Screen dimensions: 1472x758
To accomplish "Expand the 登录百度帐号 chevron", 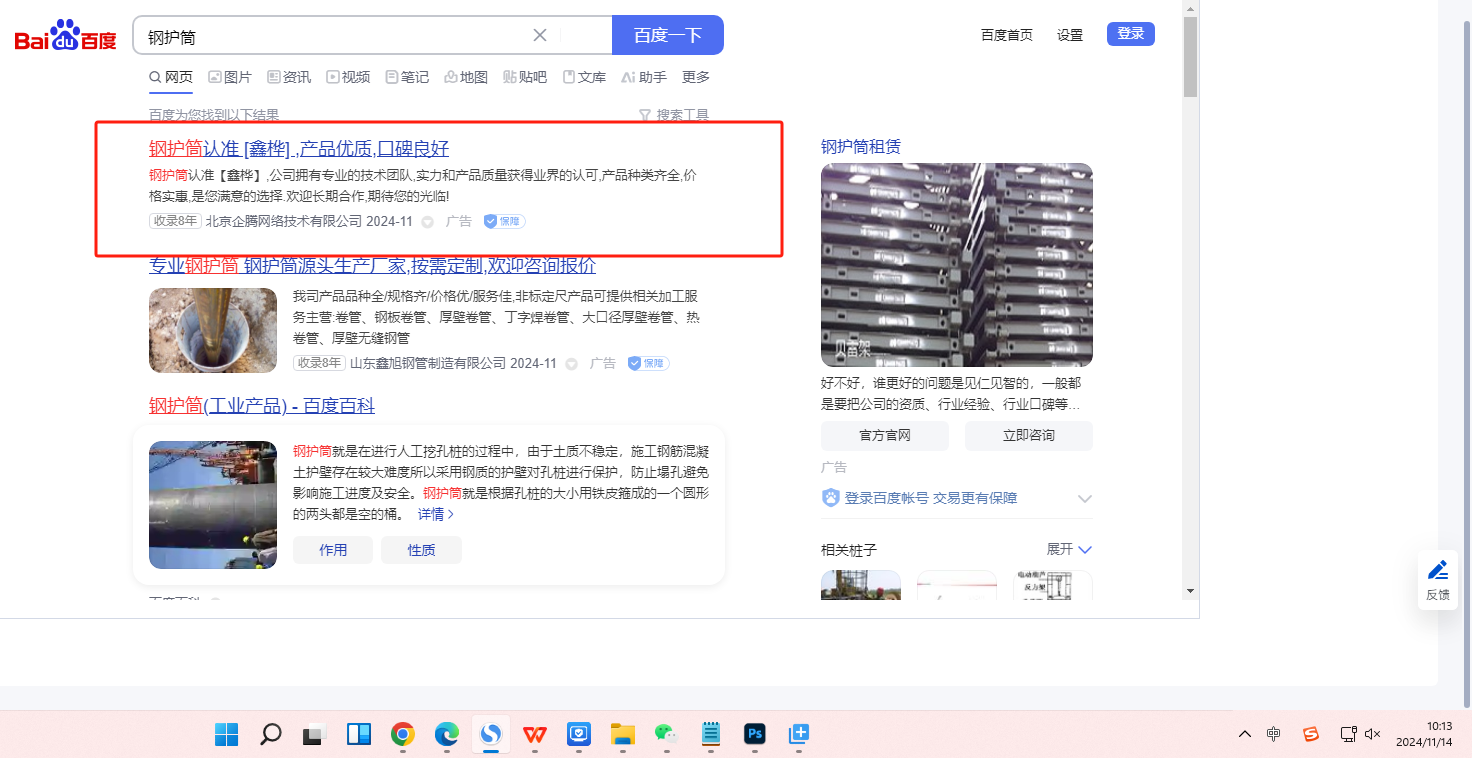I will pos(1085,498).
